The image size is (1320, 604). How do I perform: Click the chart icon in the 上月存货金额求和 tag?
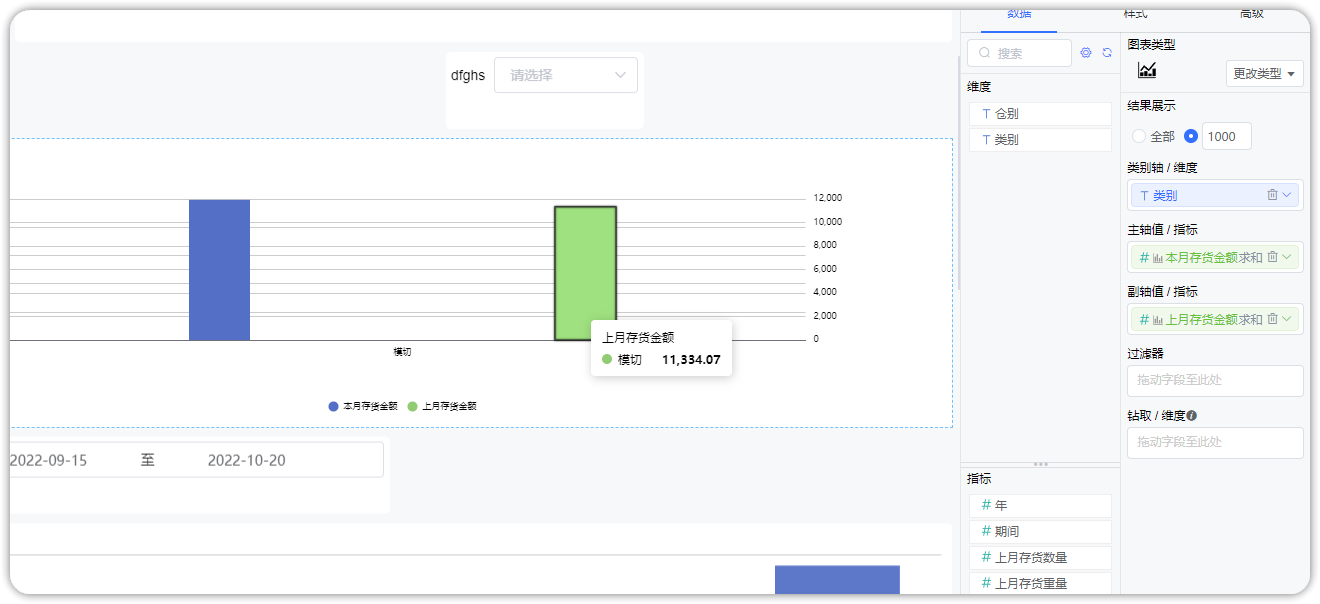[1158, 320]
